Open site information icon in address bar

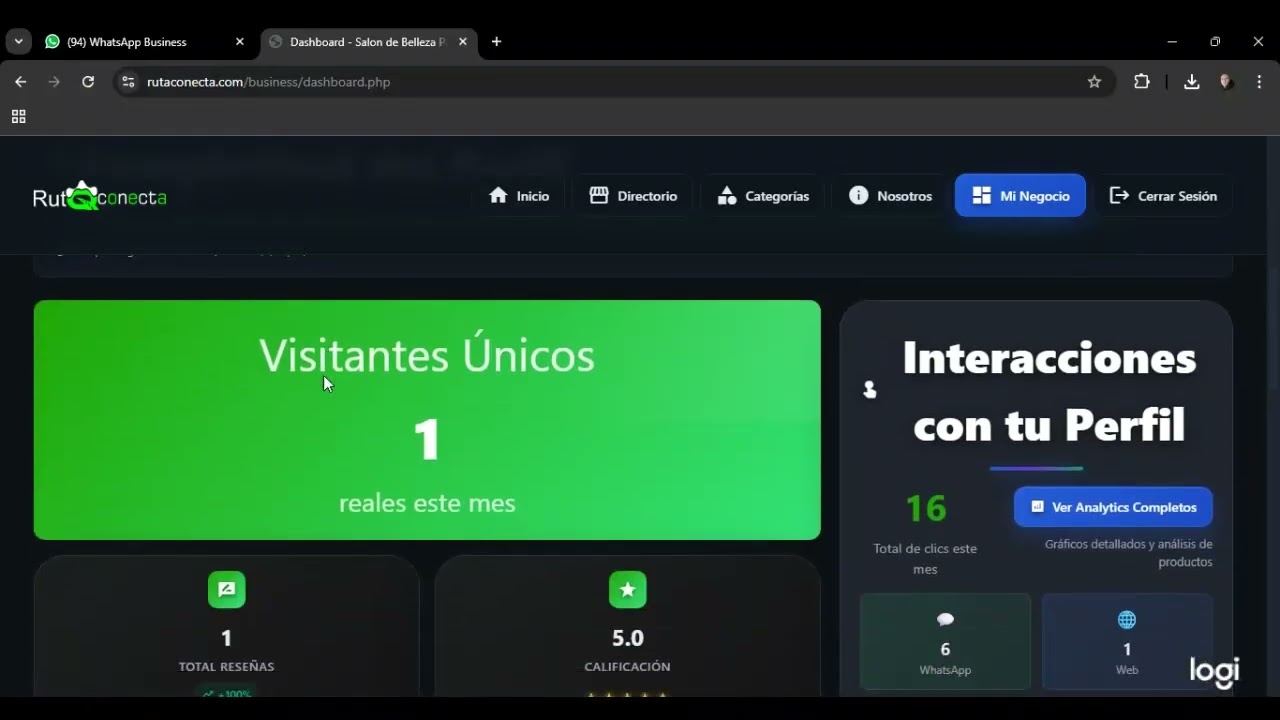point(128,82)
